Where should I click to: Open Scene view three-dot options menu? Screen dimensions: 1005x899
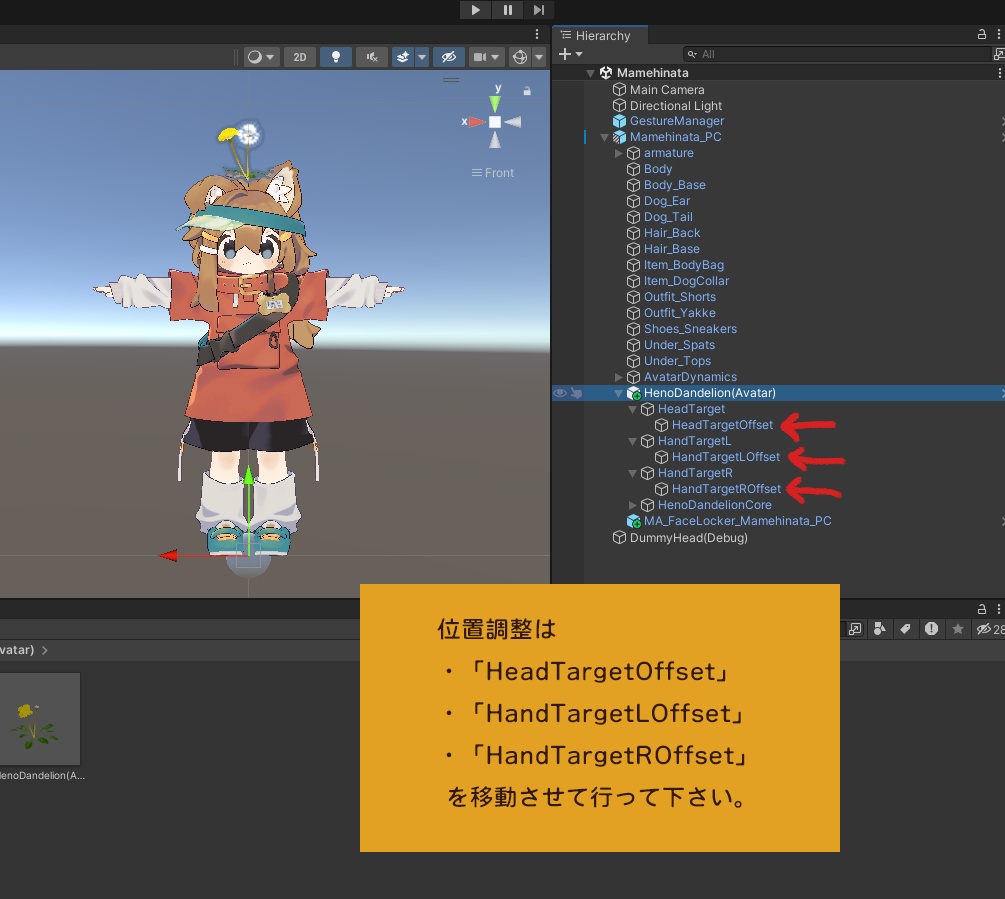[537, 34]
